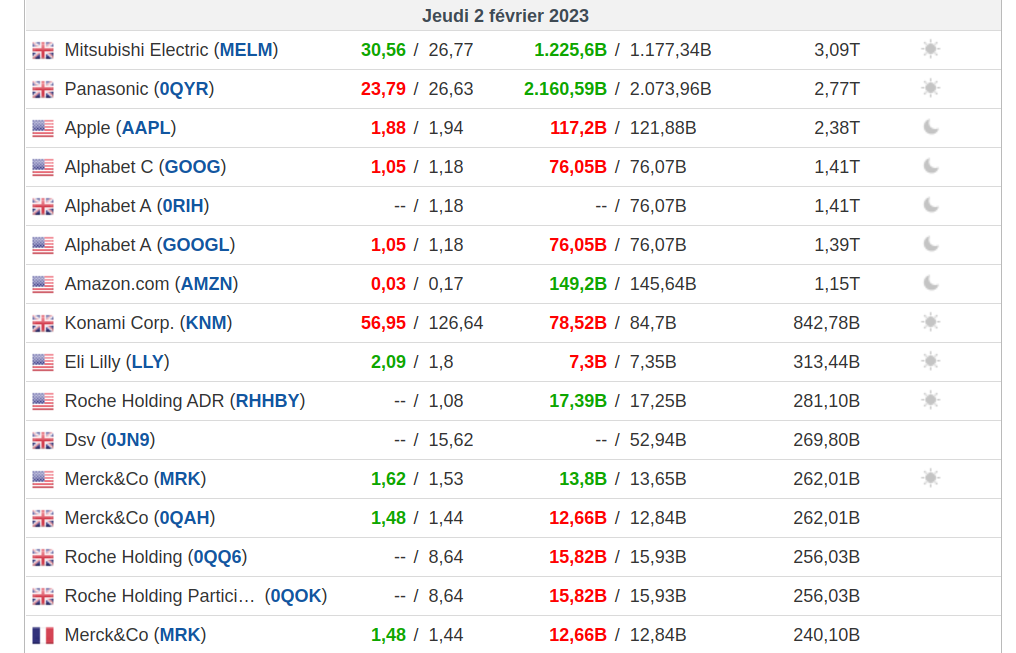1016x653 pixels.
Task: Click the UK flag beside Roche Holding Partici… 0QOK
Action: pos(43,597)
